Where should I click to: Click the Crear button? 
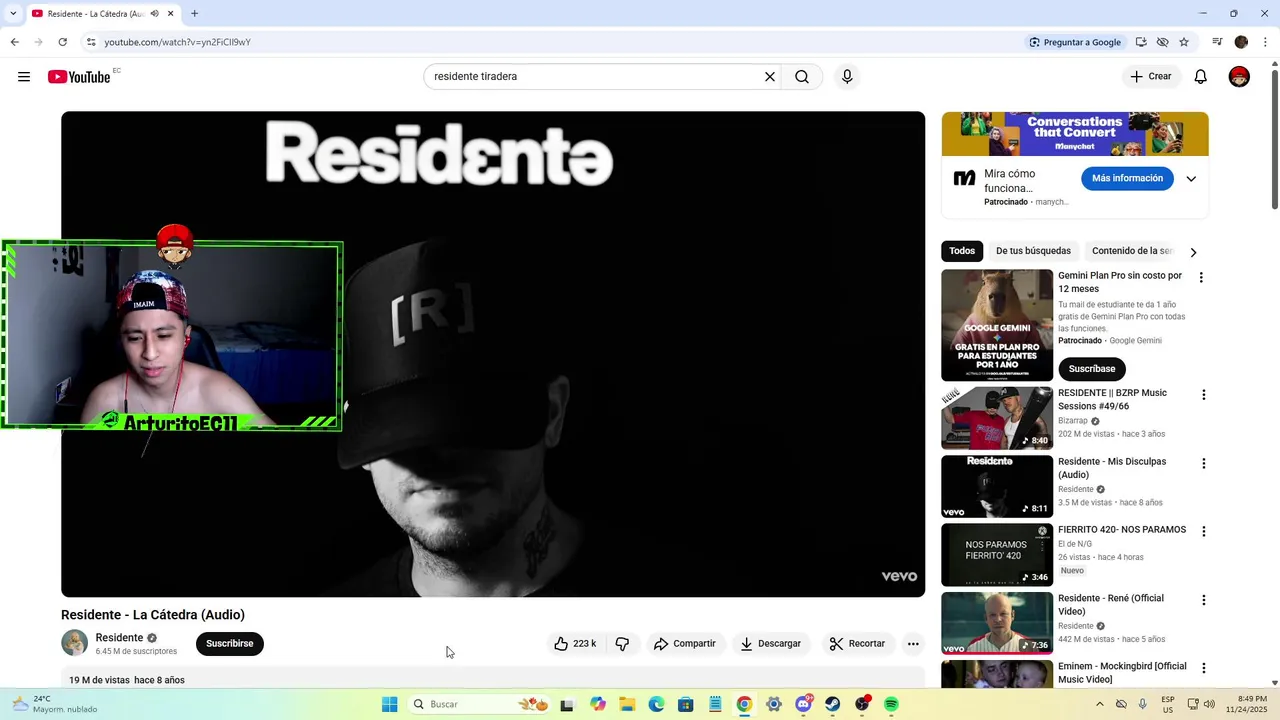(x=1151, y=77)
